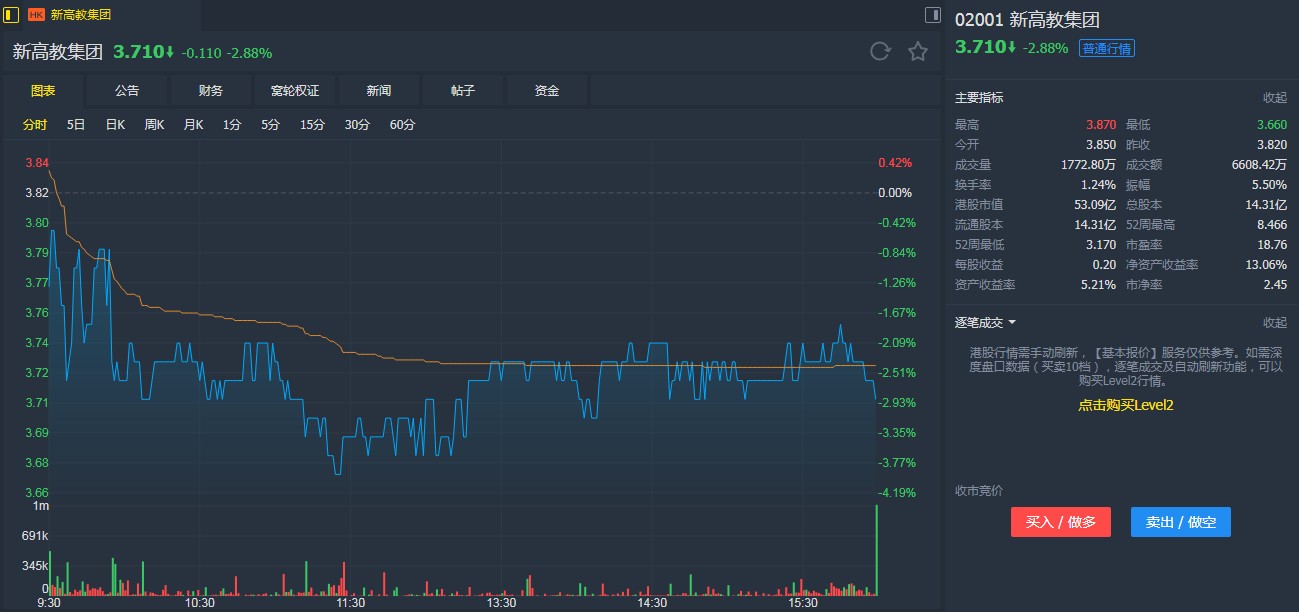Expand the 逐笔成交 dropdown arrow
The height and width of the screenshot is (612, 1299).
[x=1012, y=322]
